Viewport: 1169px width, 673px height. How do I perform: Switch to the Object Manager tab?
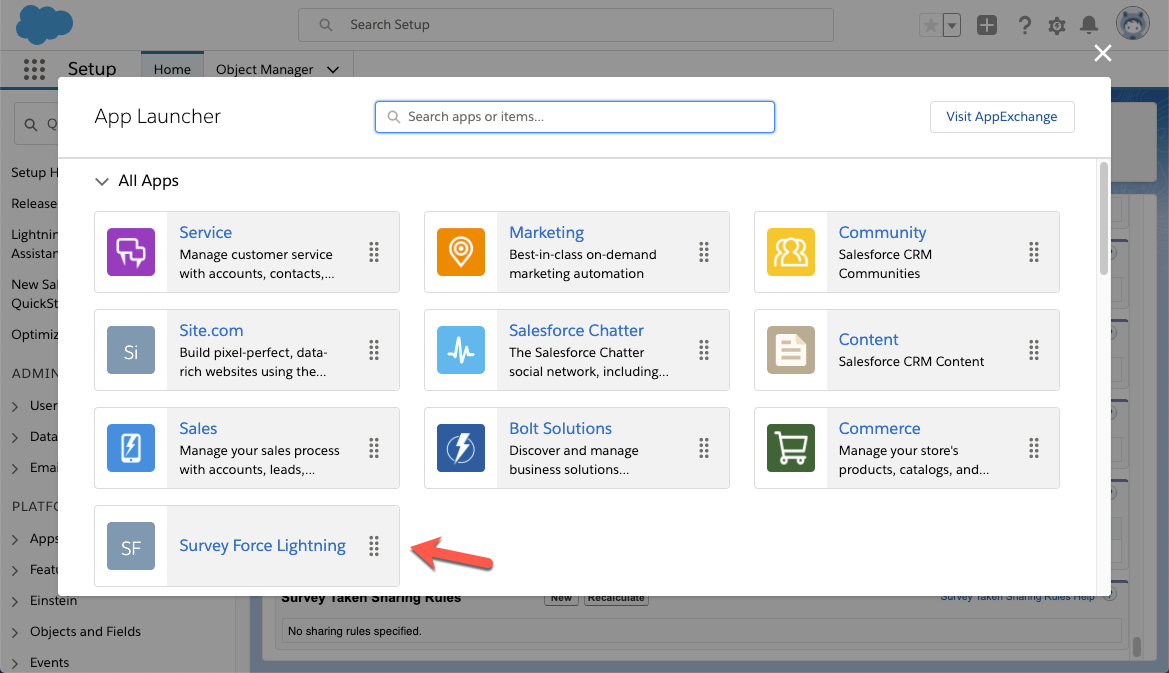tap(264, 69)
